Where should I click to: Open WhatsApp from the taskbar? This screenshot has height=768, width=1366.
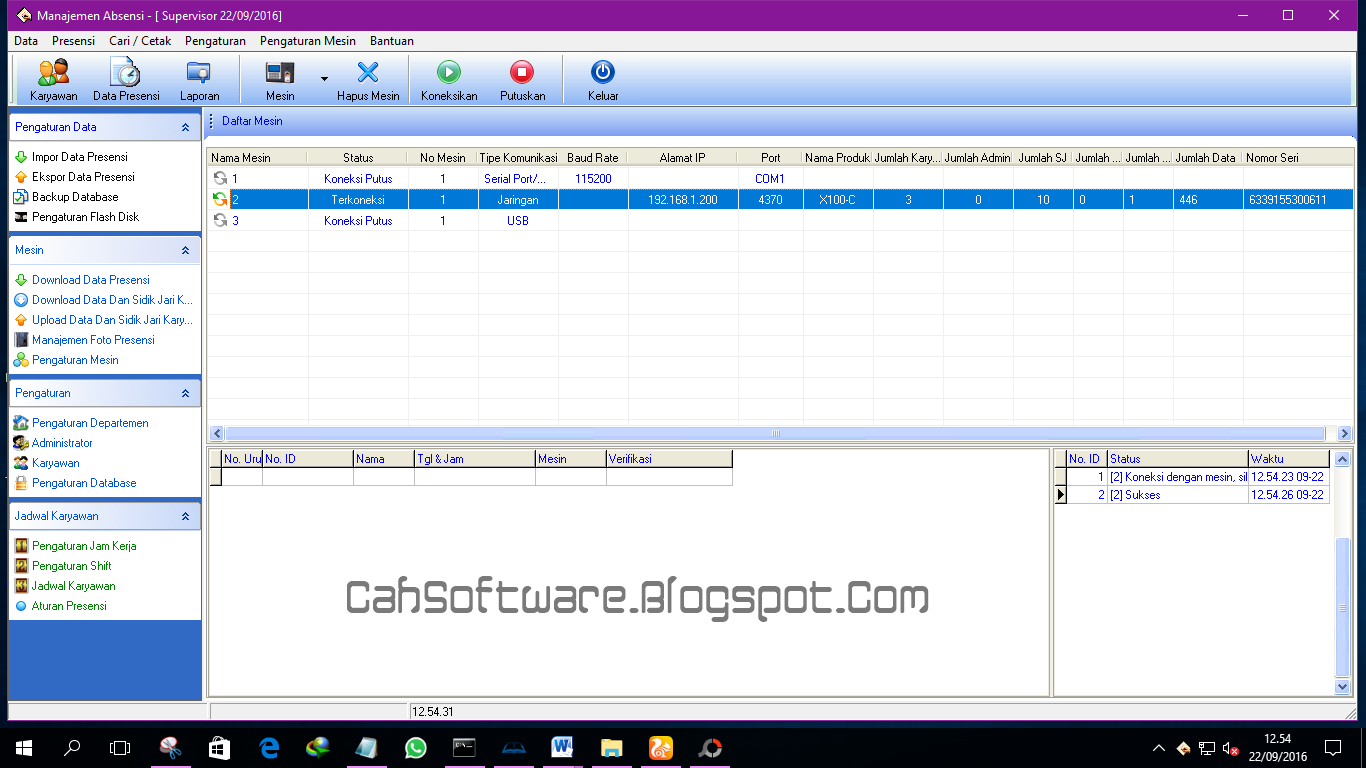[415, 747]
